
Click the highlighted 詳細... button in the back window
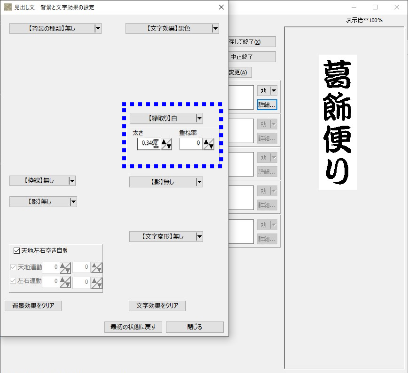click(267, 105)
